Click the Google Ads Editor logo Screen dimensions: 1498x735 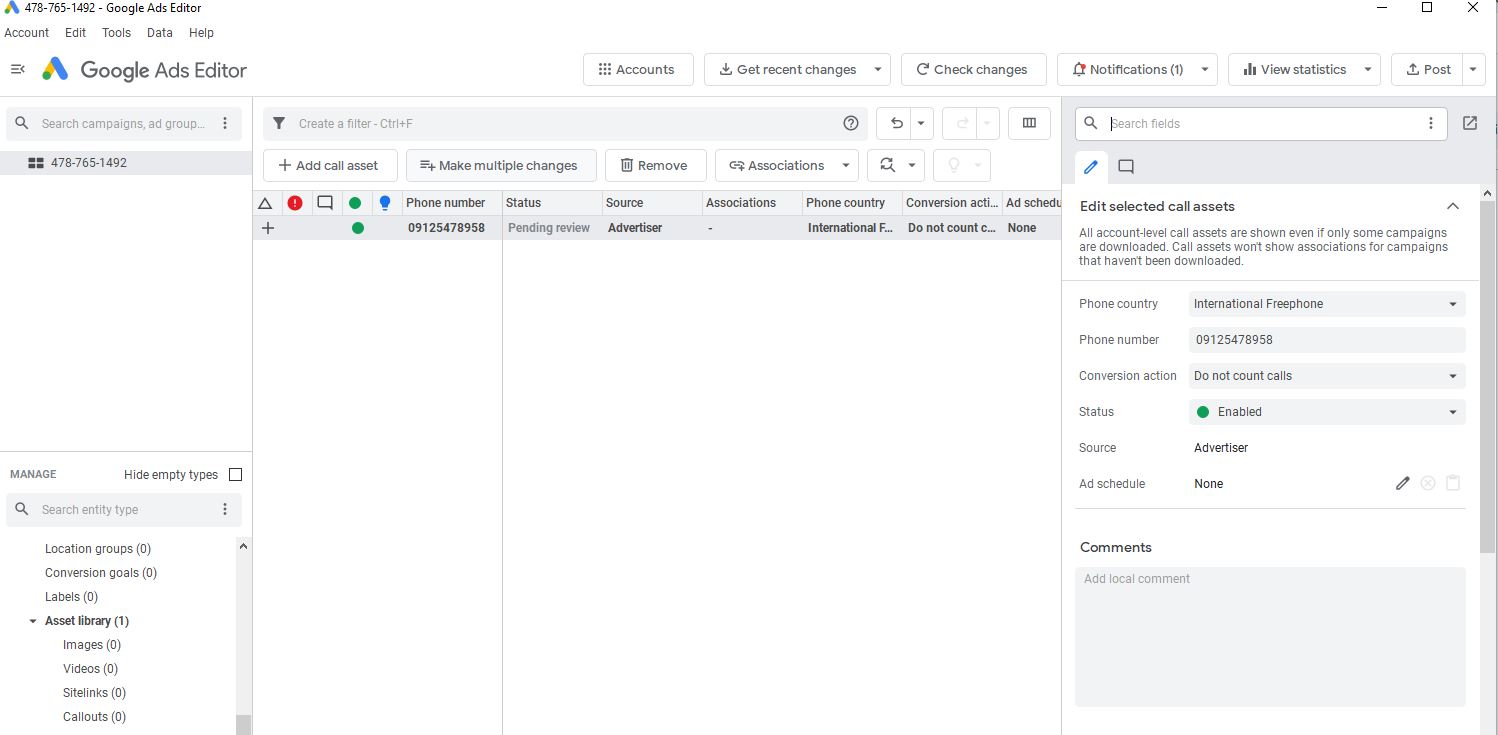tap(55, 70)
